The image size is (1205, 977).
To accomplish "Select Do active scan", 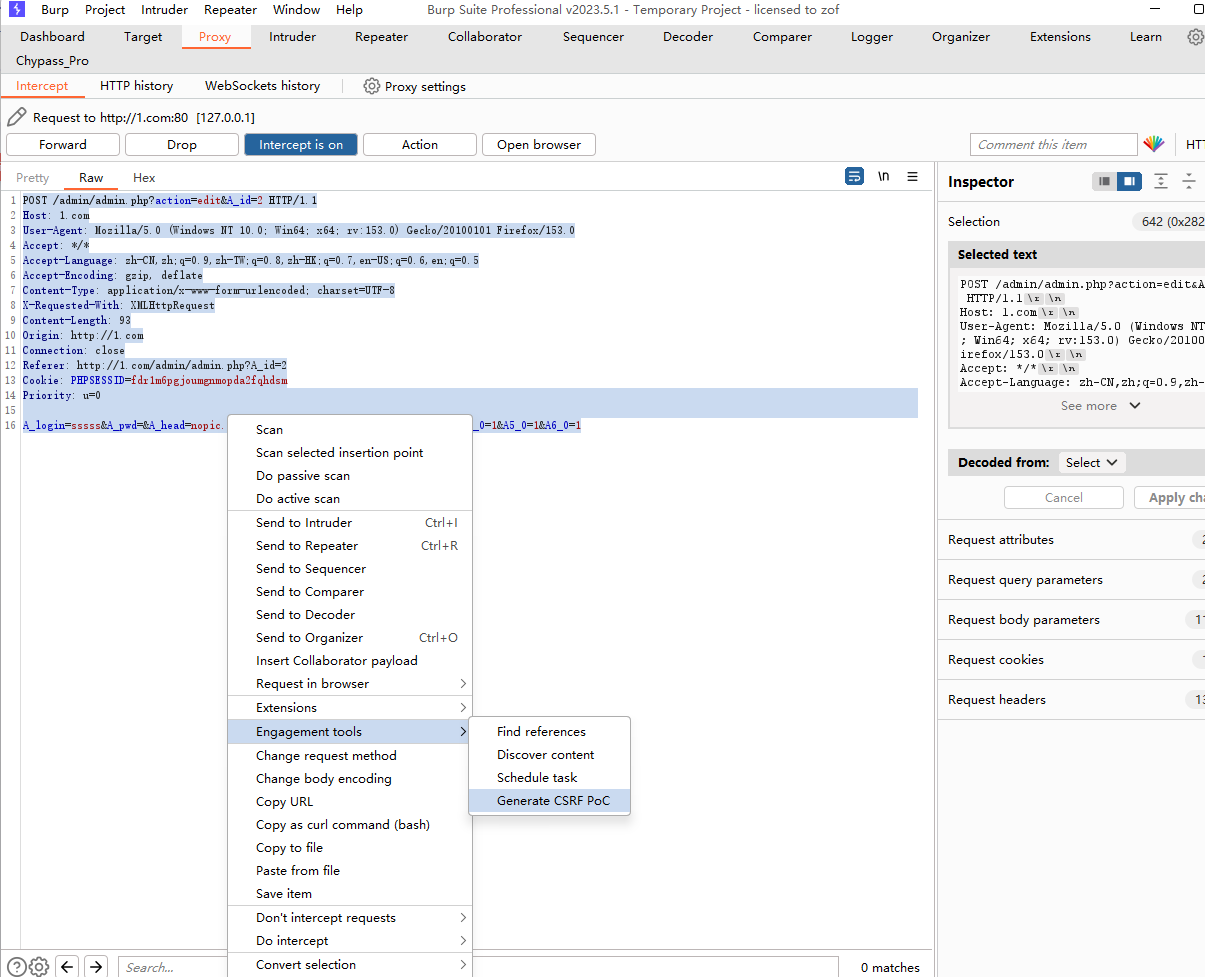I will tap(350, 499).
